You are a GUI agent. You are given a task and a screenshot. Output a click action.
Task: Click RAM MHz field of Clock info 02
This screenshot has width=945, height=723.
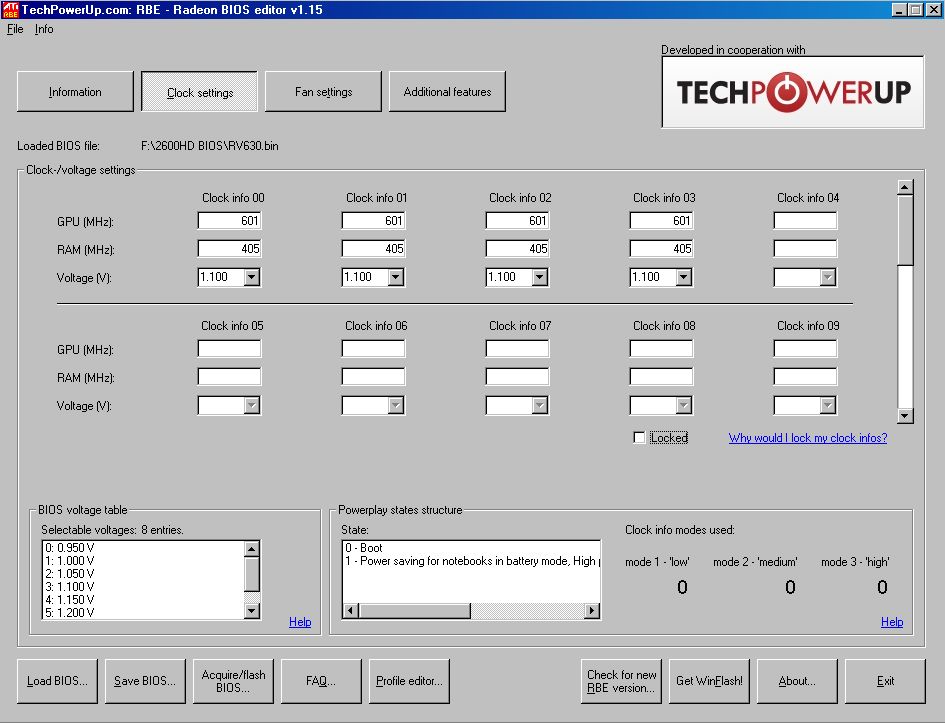click(x=517, y=248)
